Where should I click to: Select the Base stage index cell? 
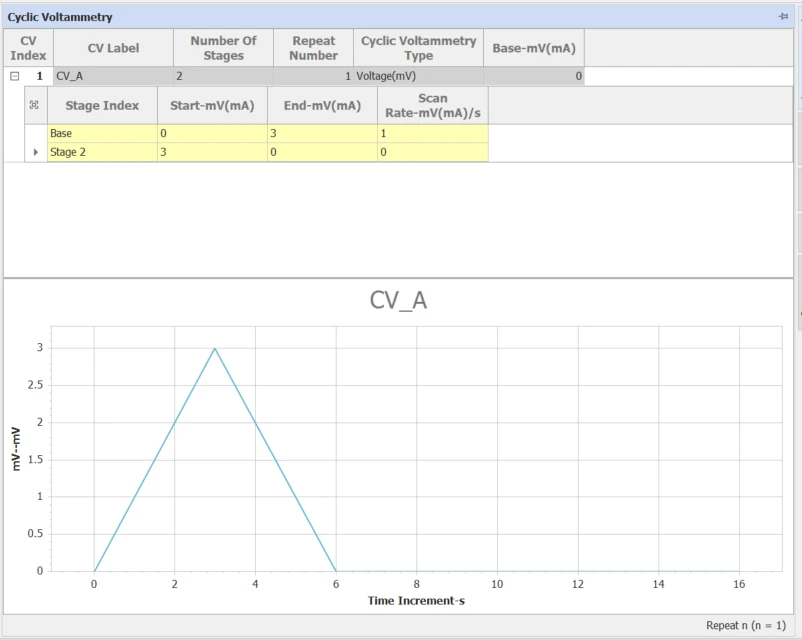tap(102, 134)
